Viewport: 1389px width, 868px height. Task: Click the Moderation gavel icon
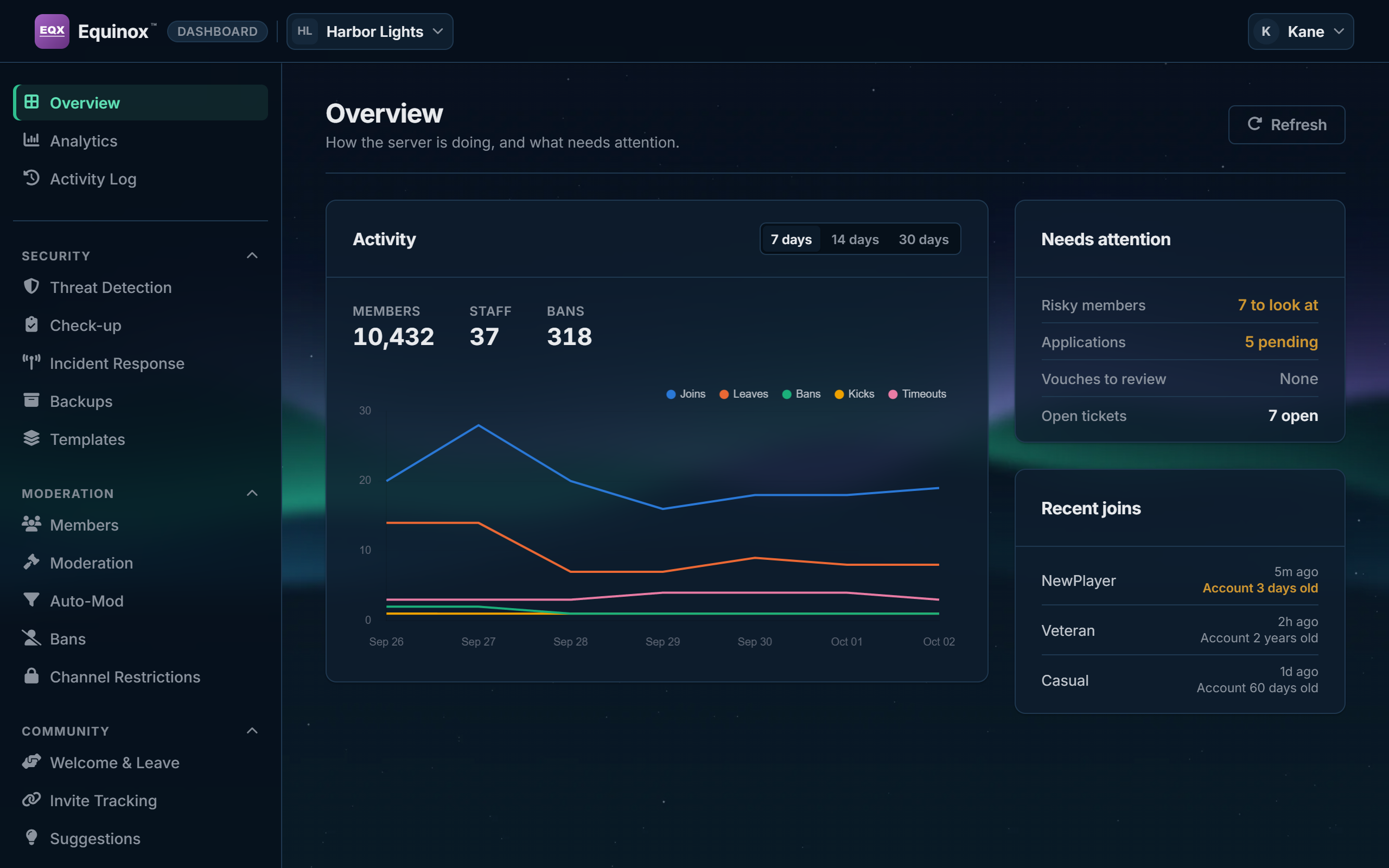(x=31, y=561)
